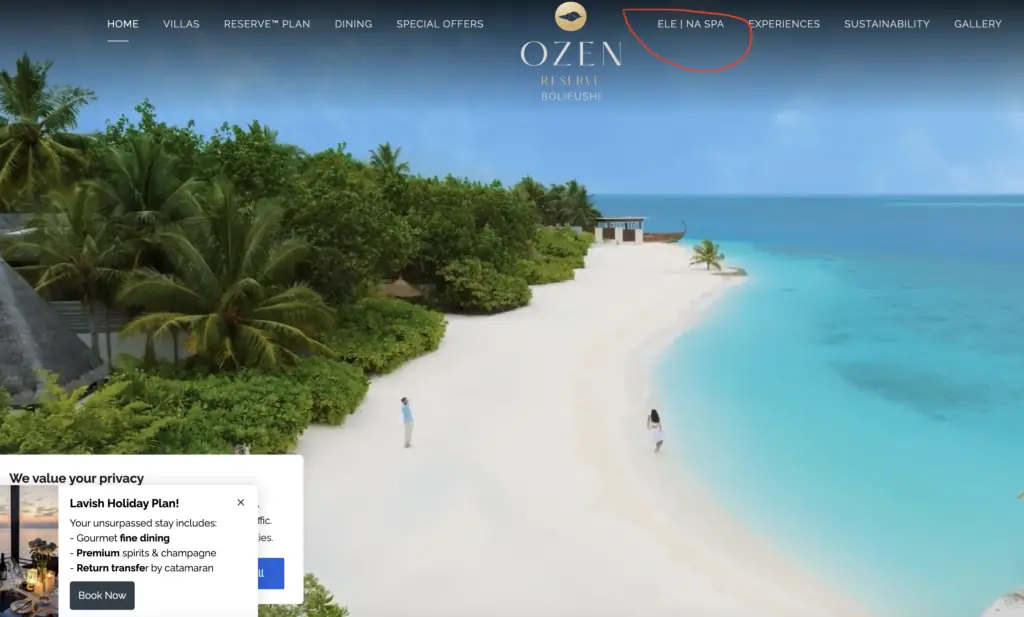
Task: Go to the HOME nav item
Action: click(123, 24)
